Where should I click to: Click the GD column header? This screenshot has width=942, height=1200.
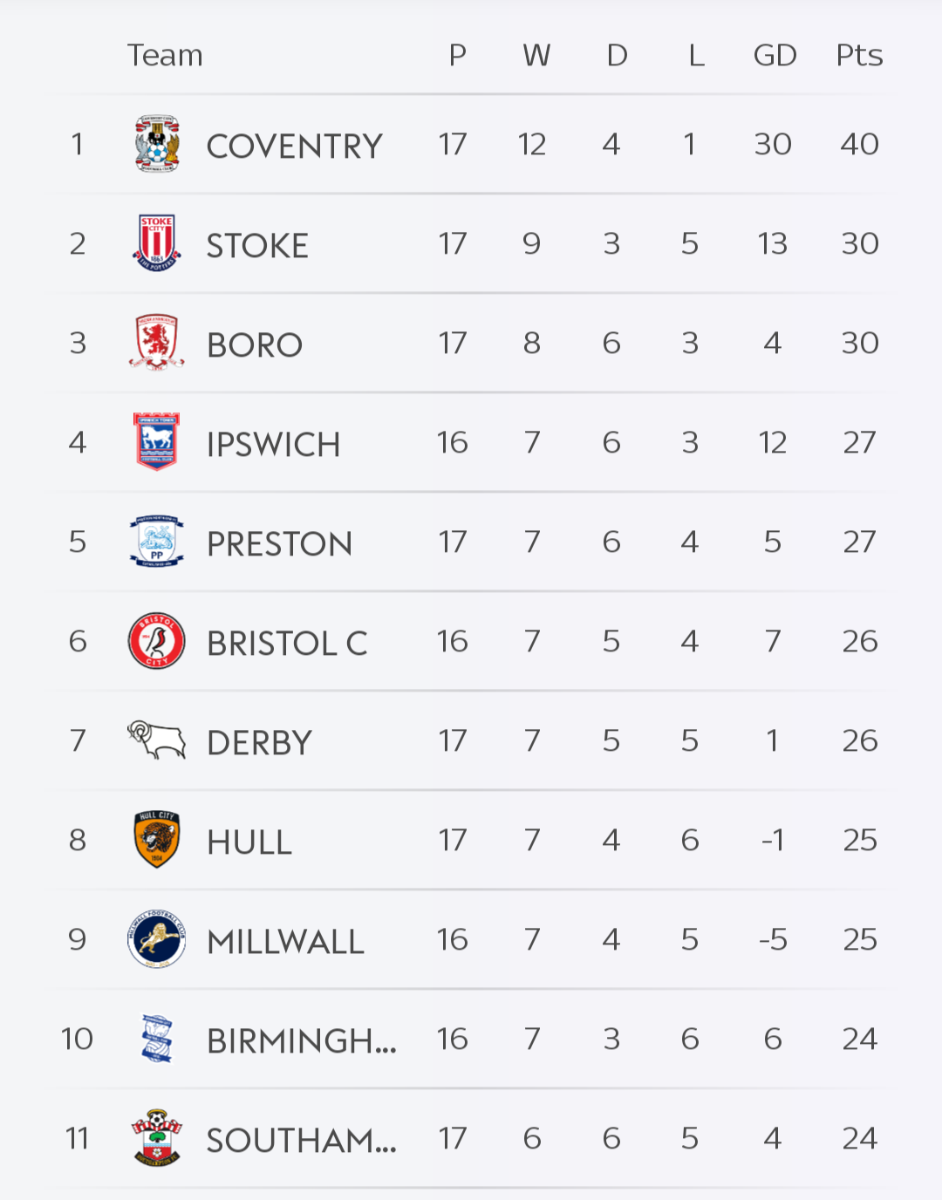click(x=774, y=55)
